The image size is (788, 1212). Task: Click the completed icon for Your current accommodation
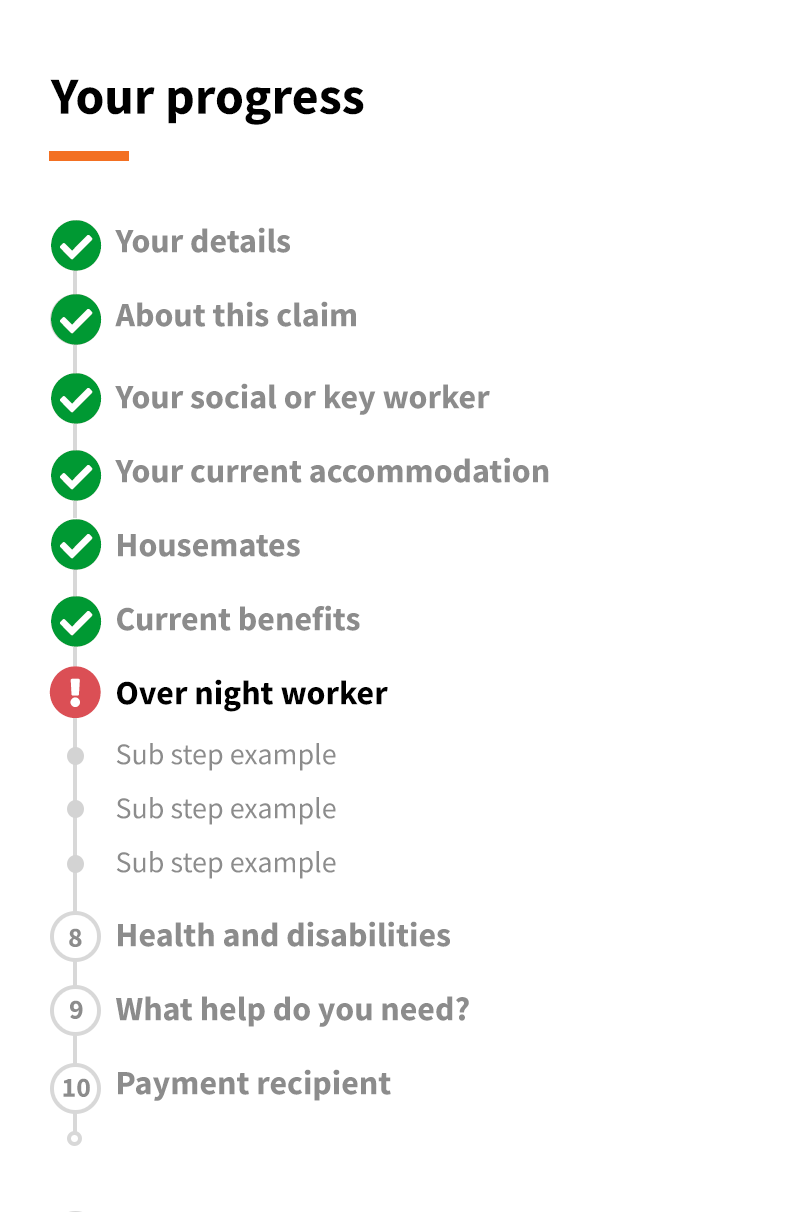pyautogui.click(x=75, y=475)
